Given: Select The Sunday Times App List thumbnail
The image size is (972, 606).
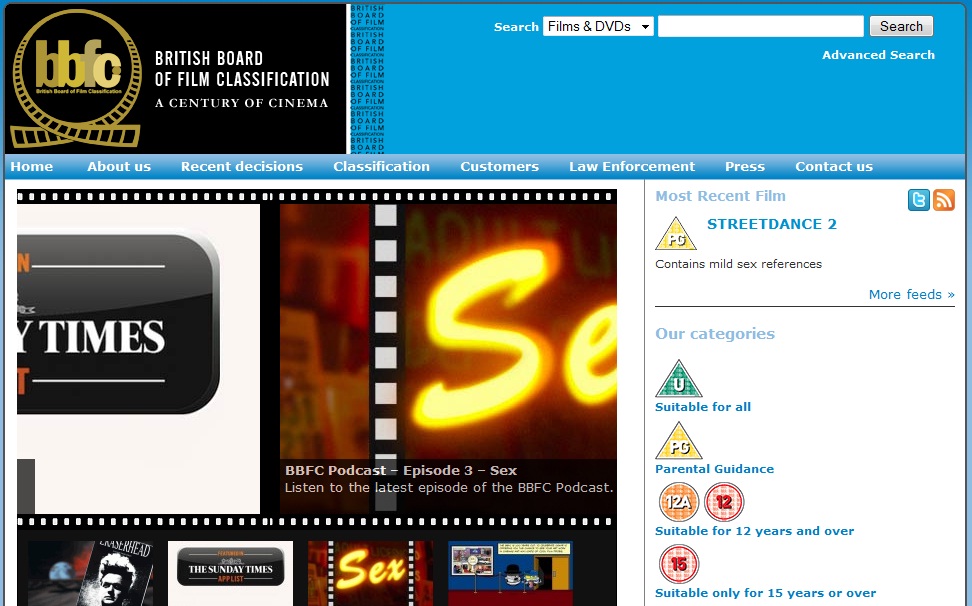Looking at the screenshot, I should click(231, 573).
